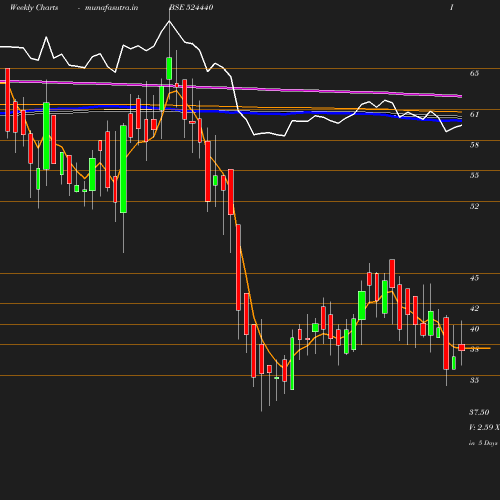Click the 55 price axis label
The height and width of the screenshot is (500, 500).
point(474,175)
